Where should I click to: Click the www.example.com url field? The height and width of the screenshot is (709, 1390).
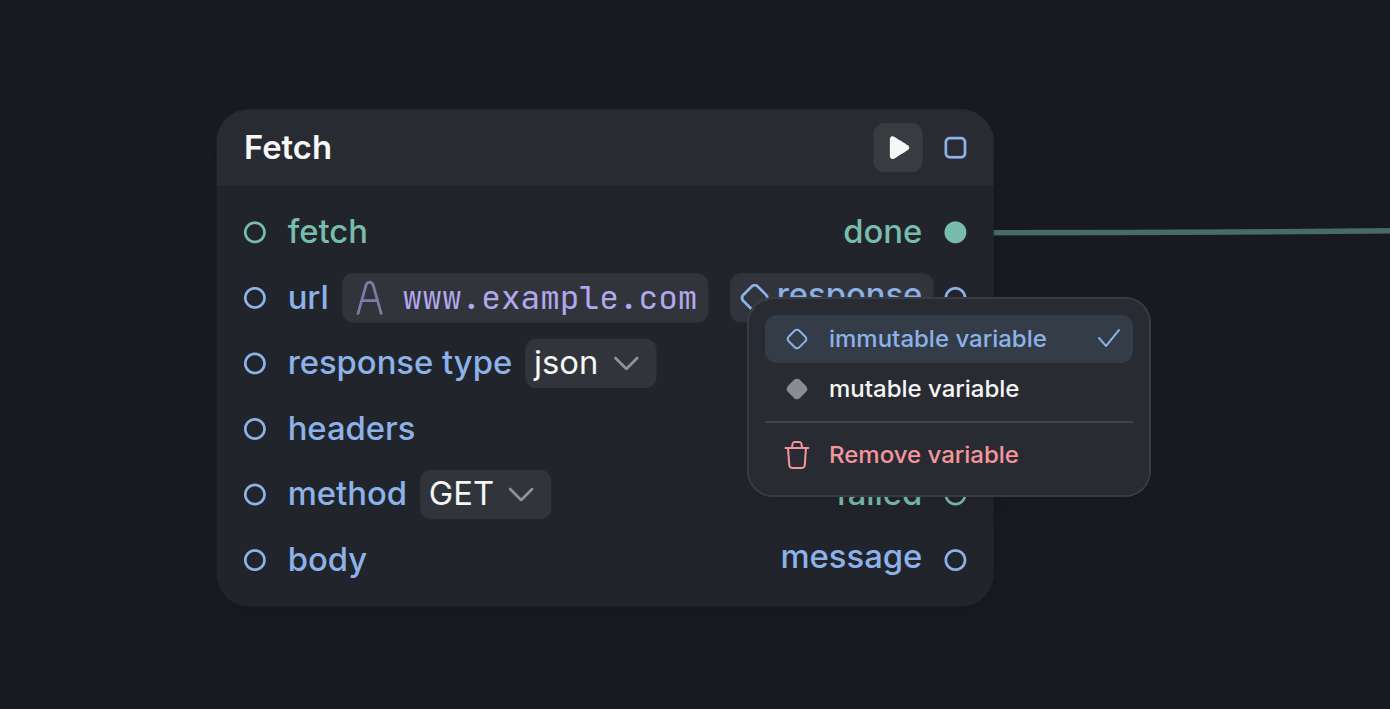coord(525,298)
